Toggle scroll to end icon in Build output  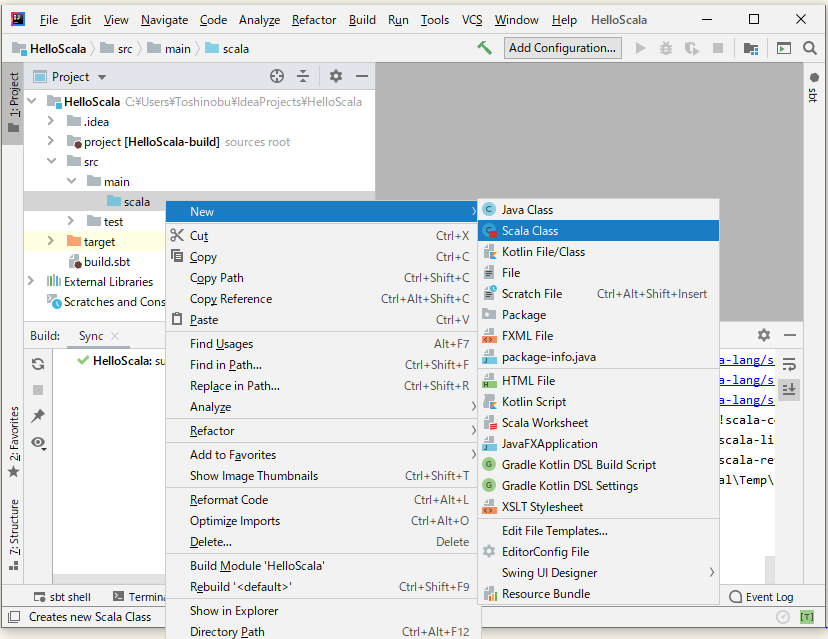coord(789,390)
